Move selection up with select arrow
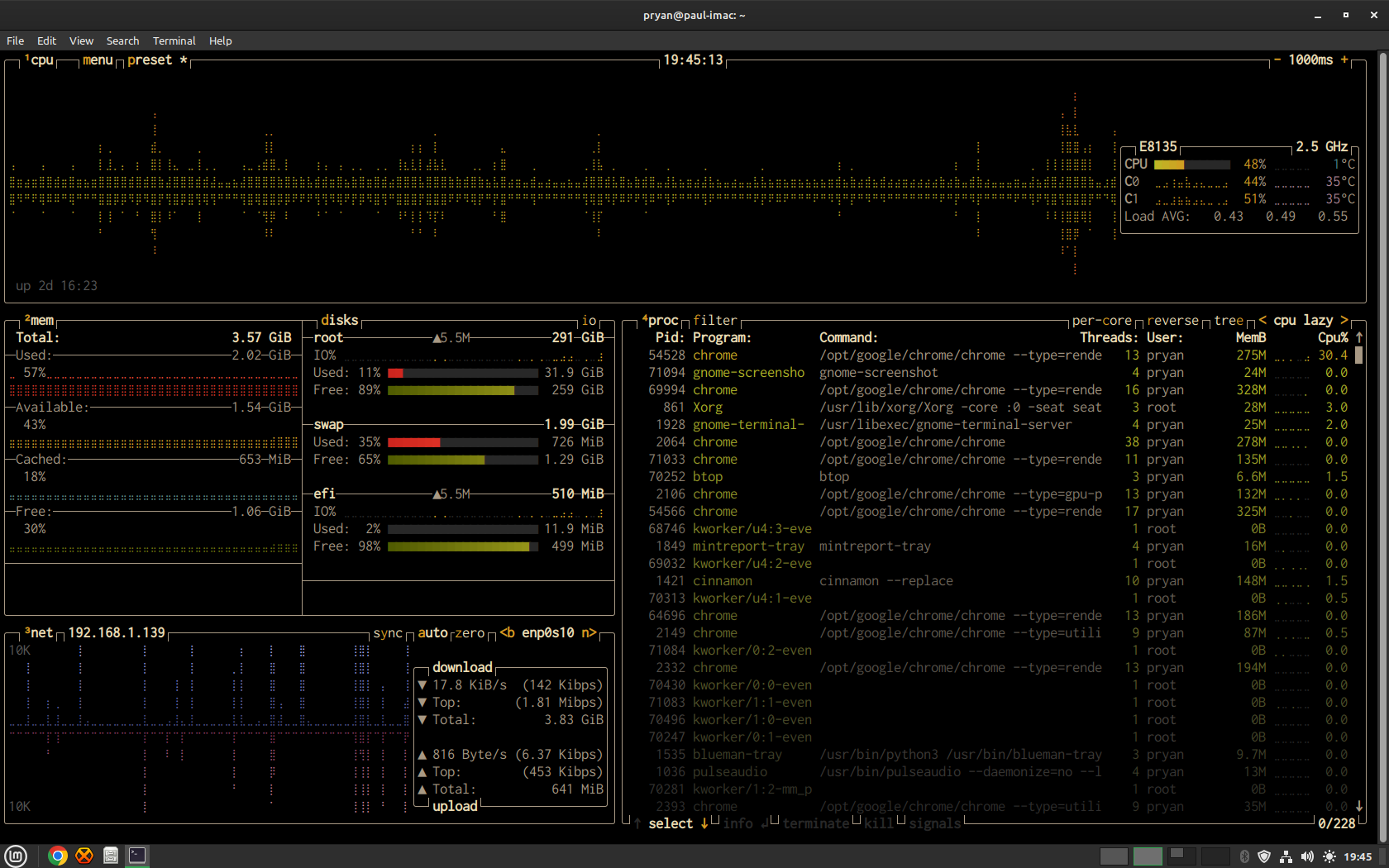Viewport: 1389px width, 868px height. click(x=637, y=823)
